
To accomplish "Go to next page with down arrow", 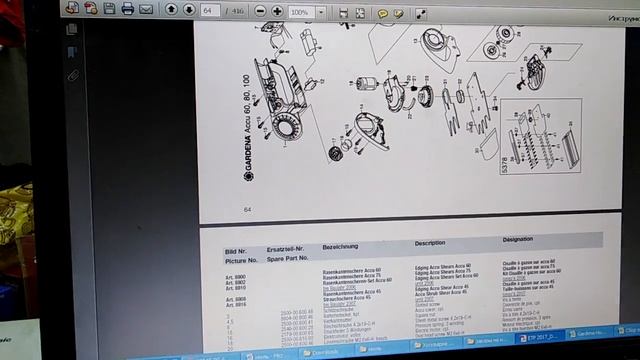I will pos(189,10).
